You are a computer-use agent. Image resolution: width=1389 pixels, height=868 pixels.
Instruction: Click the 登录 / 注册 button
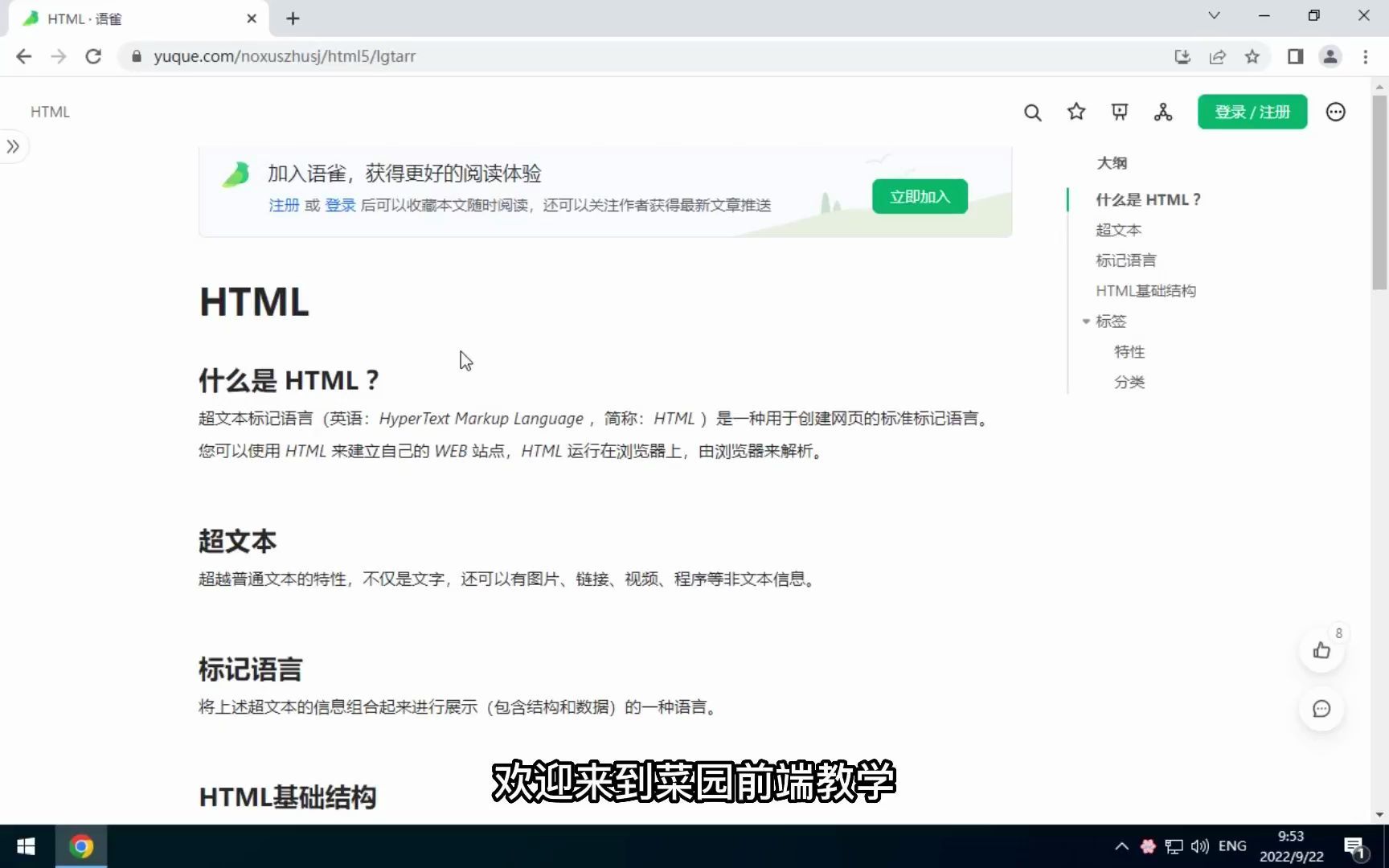(1252, 112)
